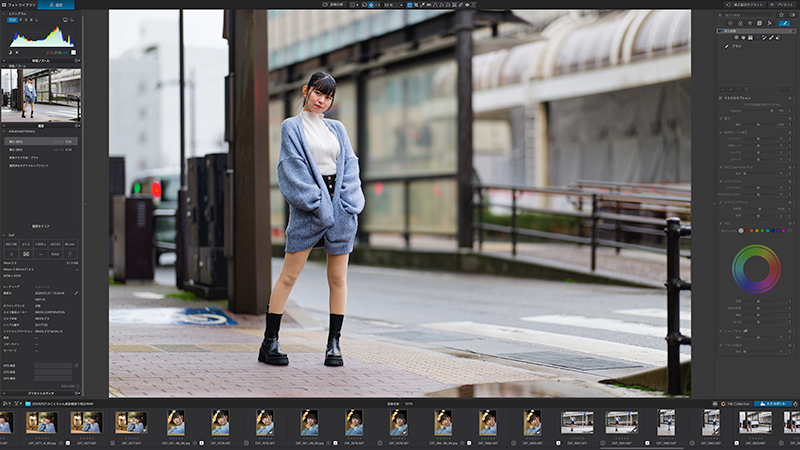
Task: Collapse the ヒストグラム palette
Action: (x=4, y=14)
